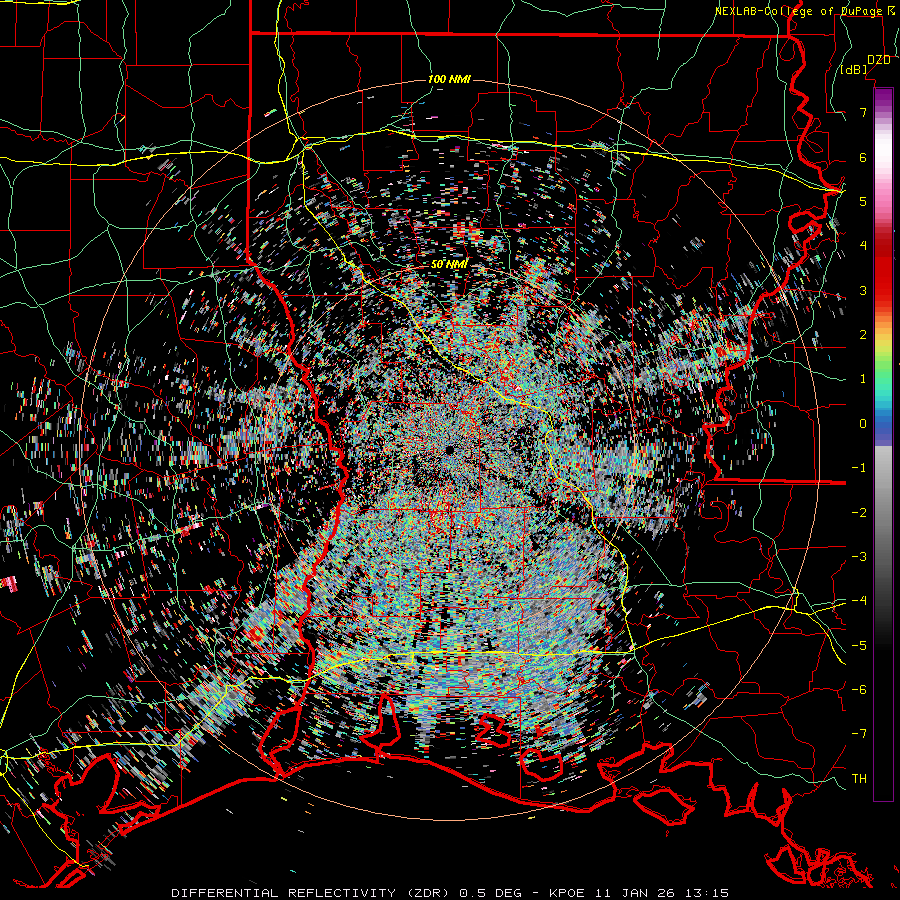
Task: Click the legend value -4
Action: 859,601
